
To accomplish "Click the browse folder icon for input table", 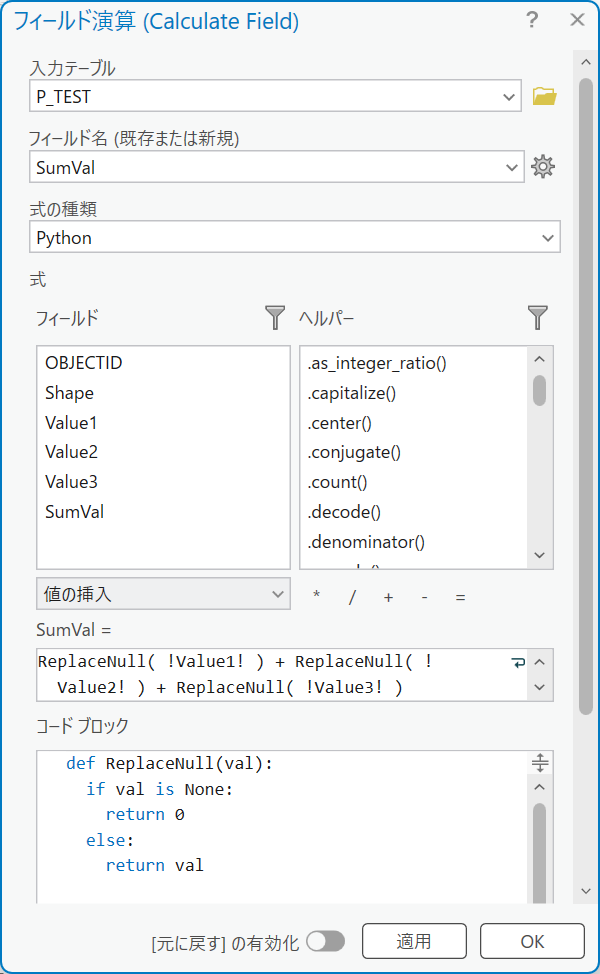I will [544, 96].
